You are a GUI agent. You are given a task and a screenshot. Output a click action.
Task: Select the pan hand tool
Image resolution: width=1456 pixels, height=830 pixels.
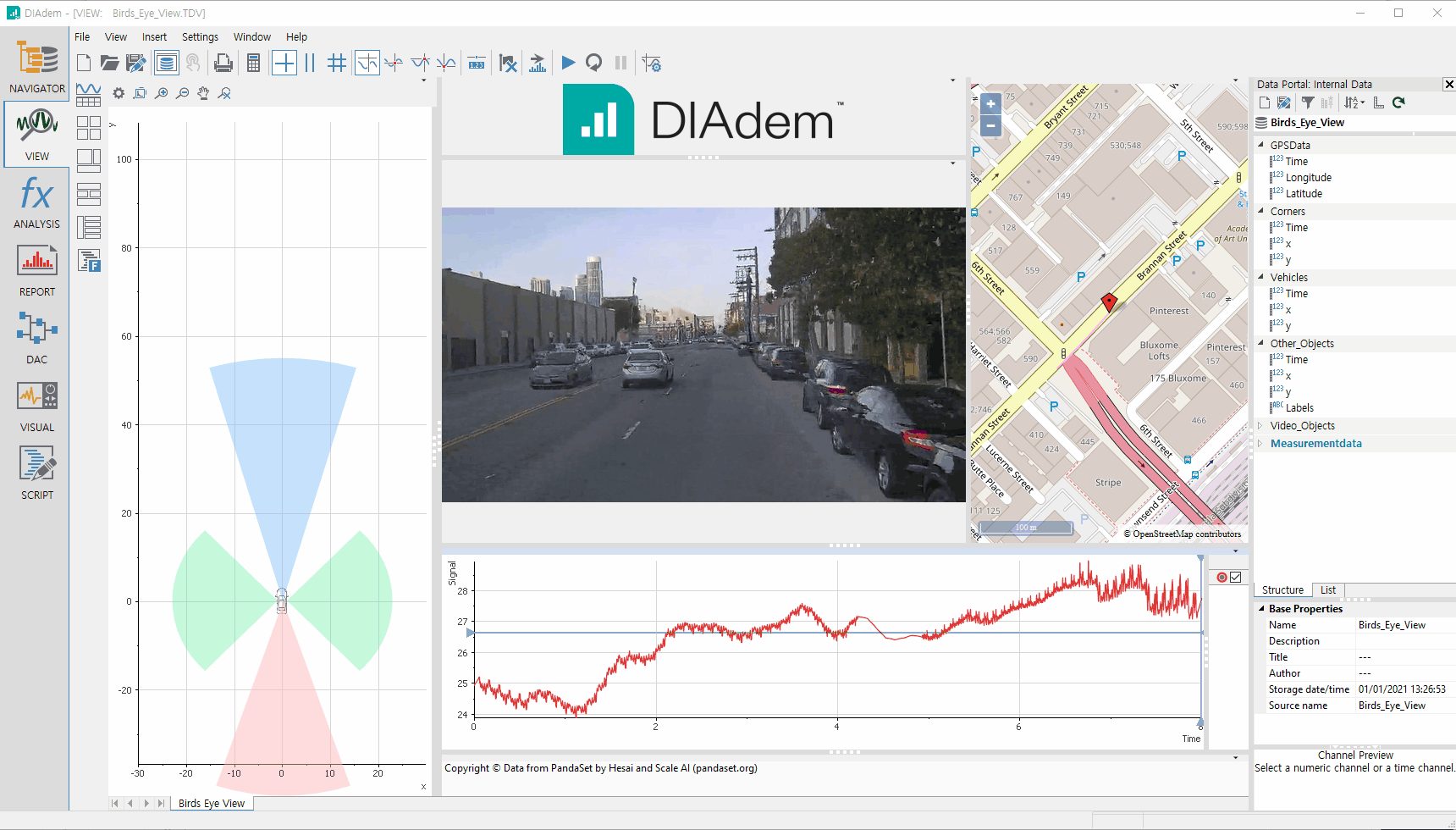[x=203, y=93]
